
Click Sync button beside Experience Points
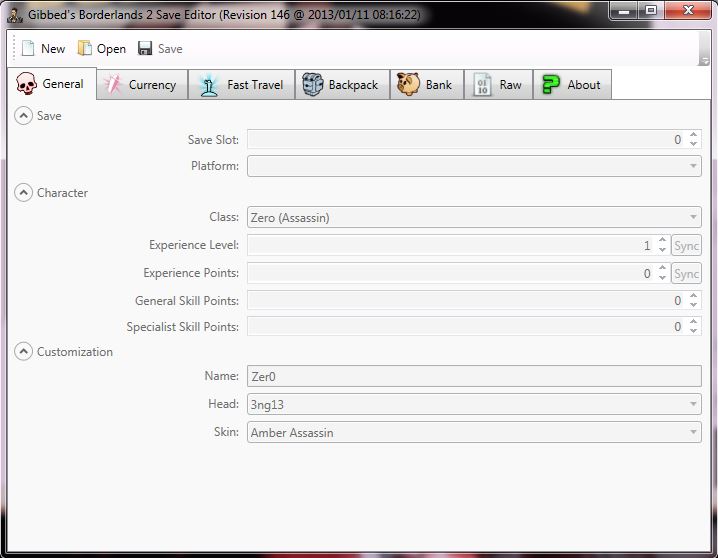click(x=686, y=273)
